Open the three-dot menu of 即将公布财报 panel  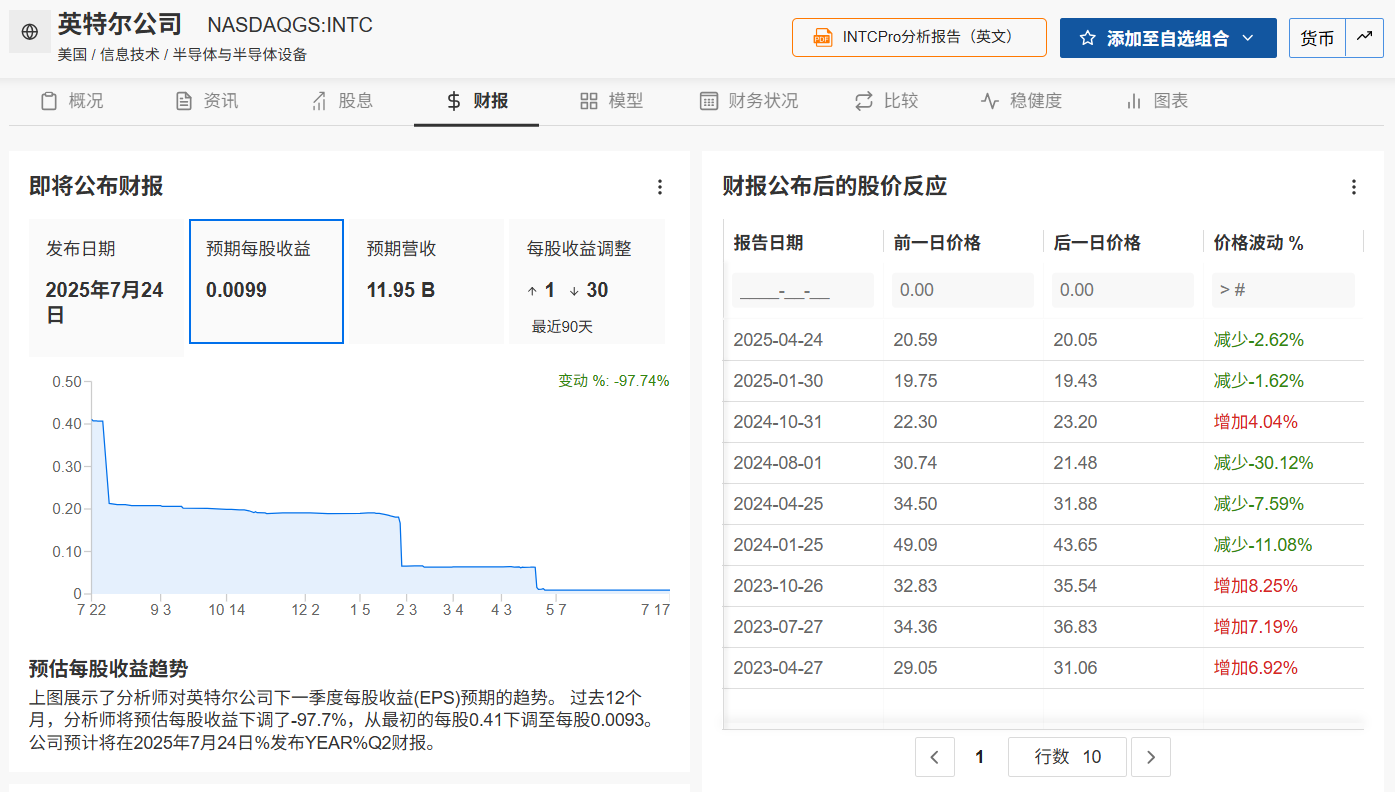[659, 187]
